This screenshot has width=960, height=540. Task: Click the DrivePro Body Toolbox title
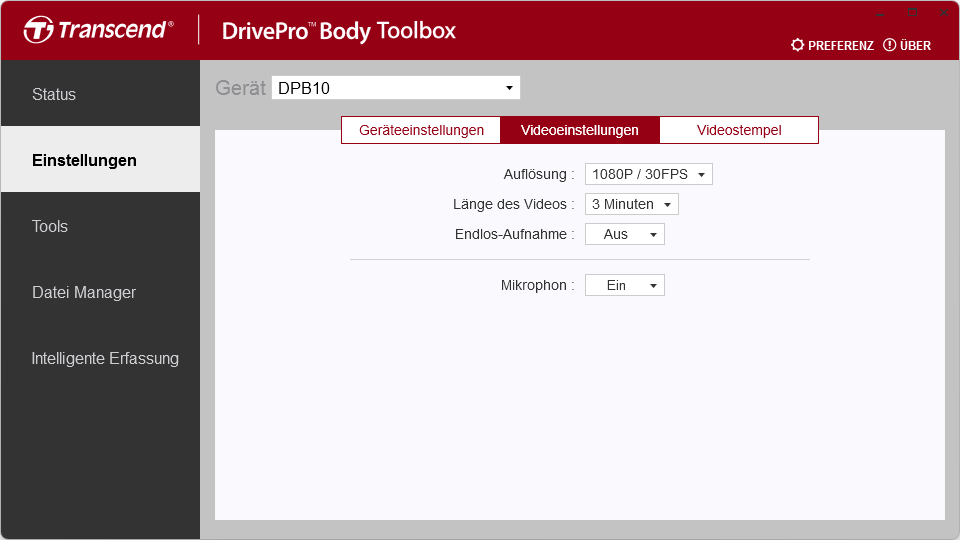[x=339, y=31]
